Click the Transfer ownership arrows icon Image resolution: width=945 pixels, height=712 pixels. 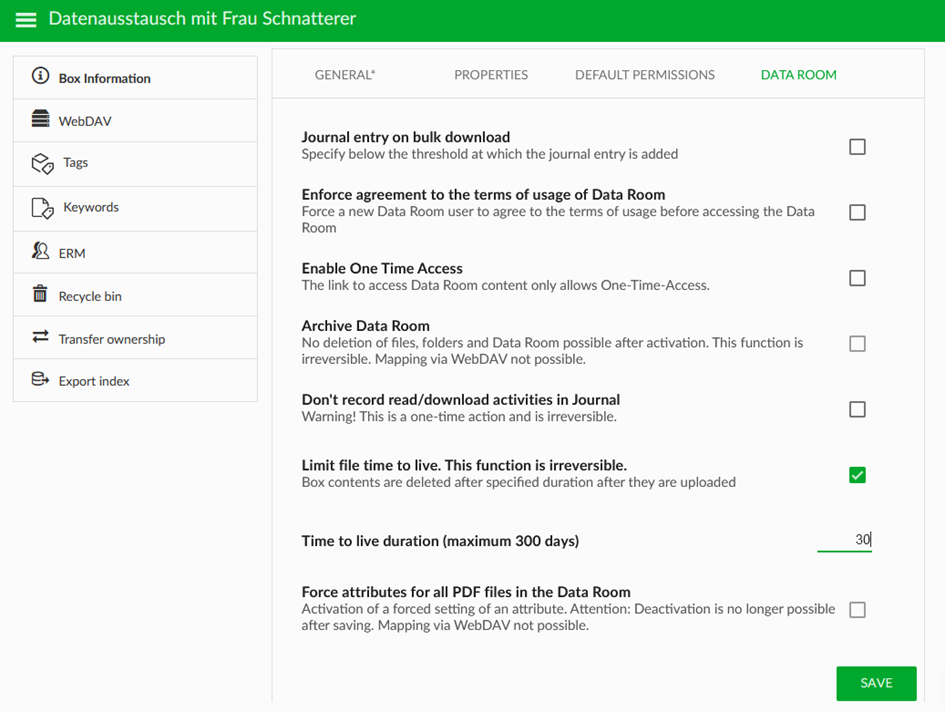pos(40,336)
